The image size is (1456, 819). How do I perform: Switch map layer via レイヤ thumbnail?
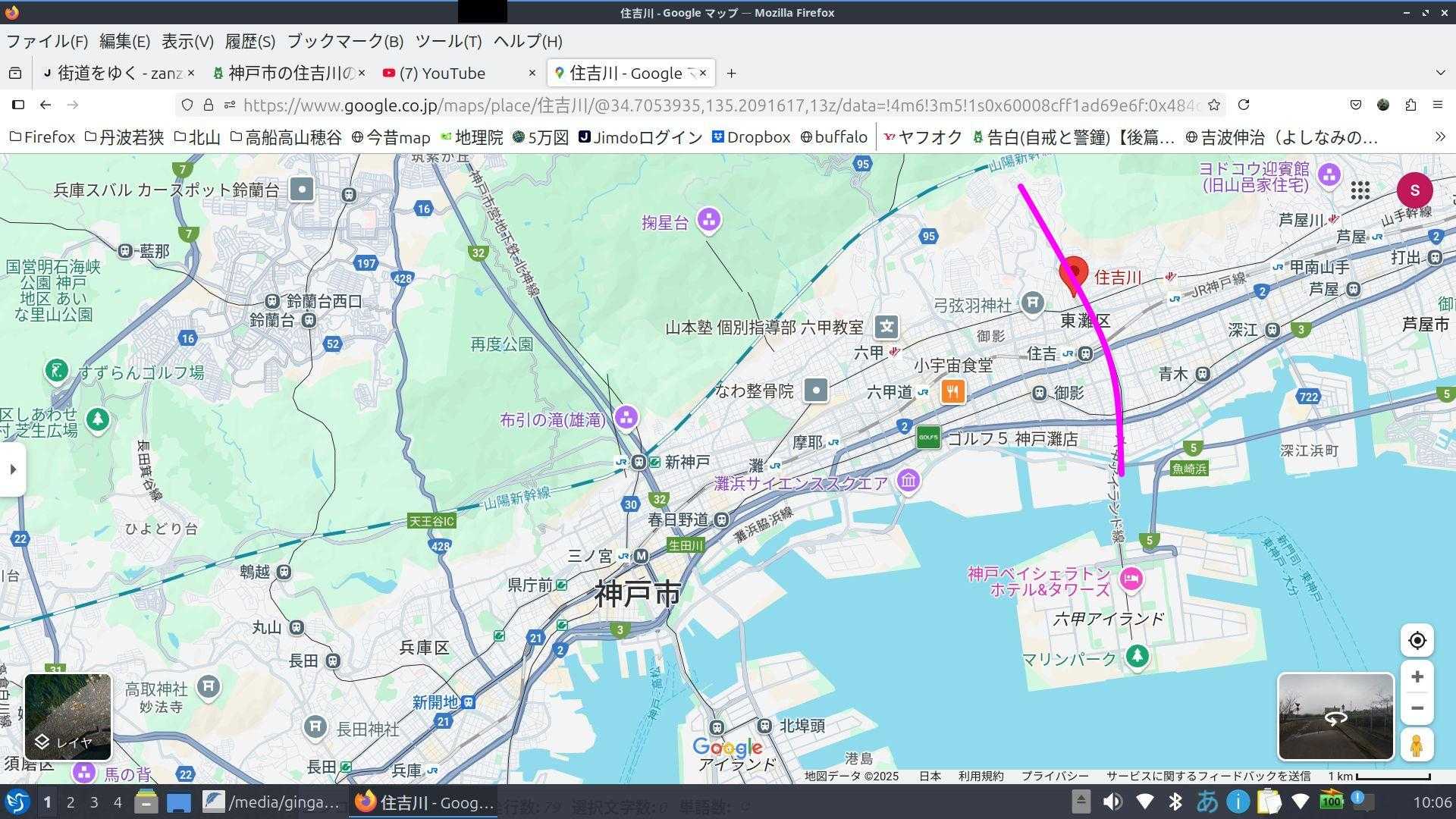pos(68,717)
